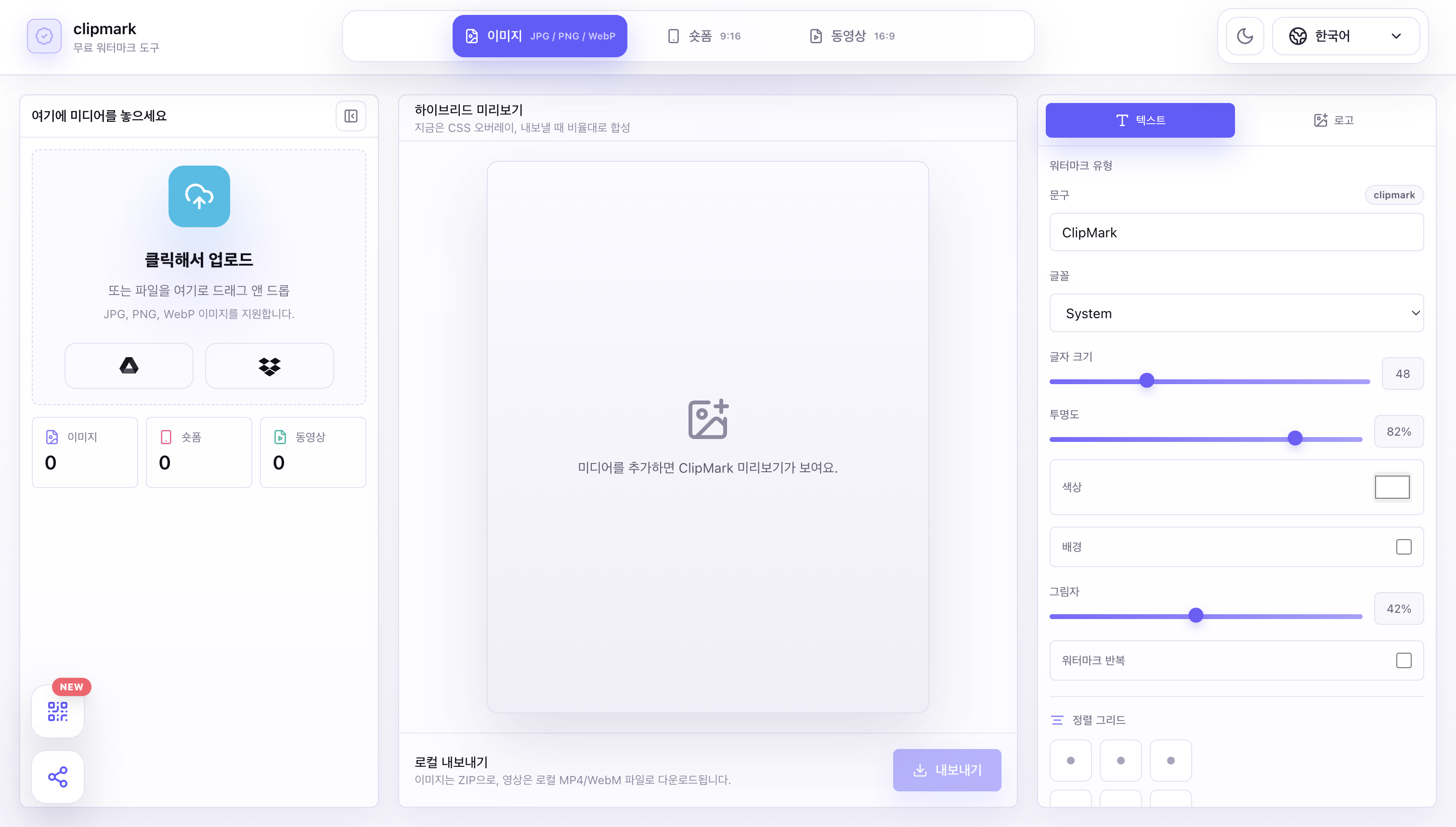Screen dimensions: 1456x827
Task: Click the clipmark preset chip
Action: (x=1394, y=195)
